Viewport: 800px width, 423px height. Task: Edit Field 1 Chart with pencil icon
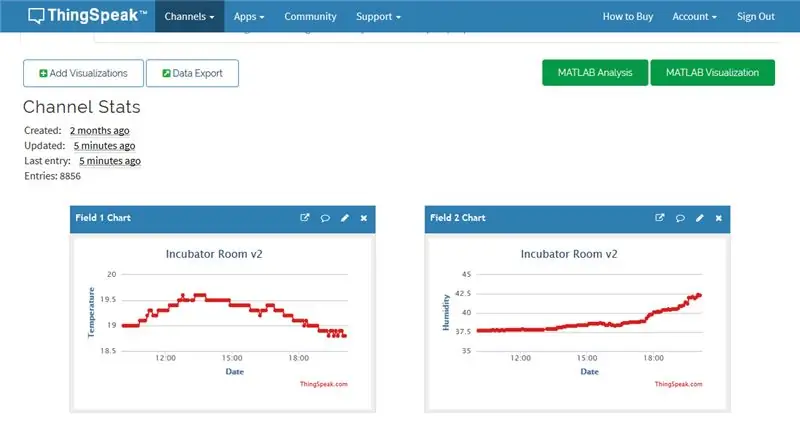click(345, 218)
